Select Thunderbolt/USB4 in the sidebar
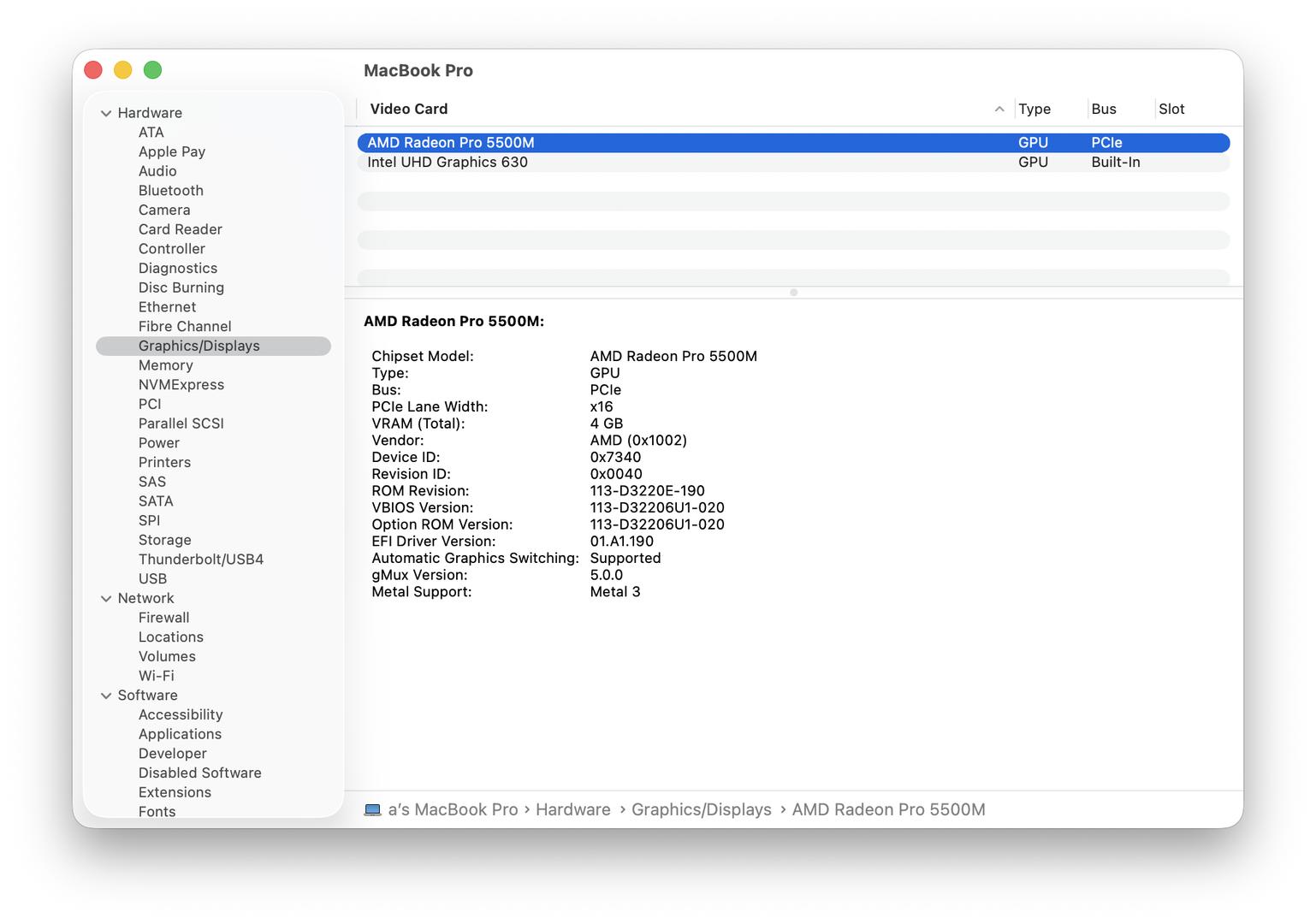Screen dimensions: 1316x924 (201, 560)
